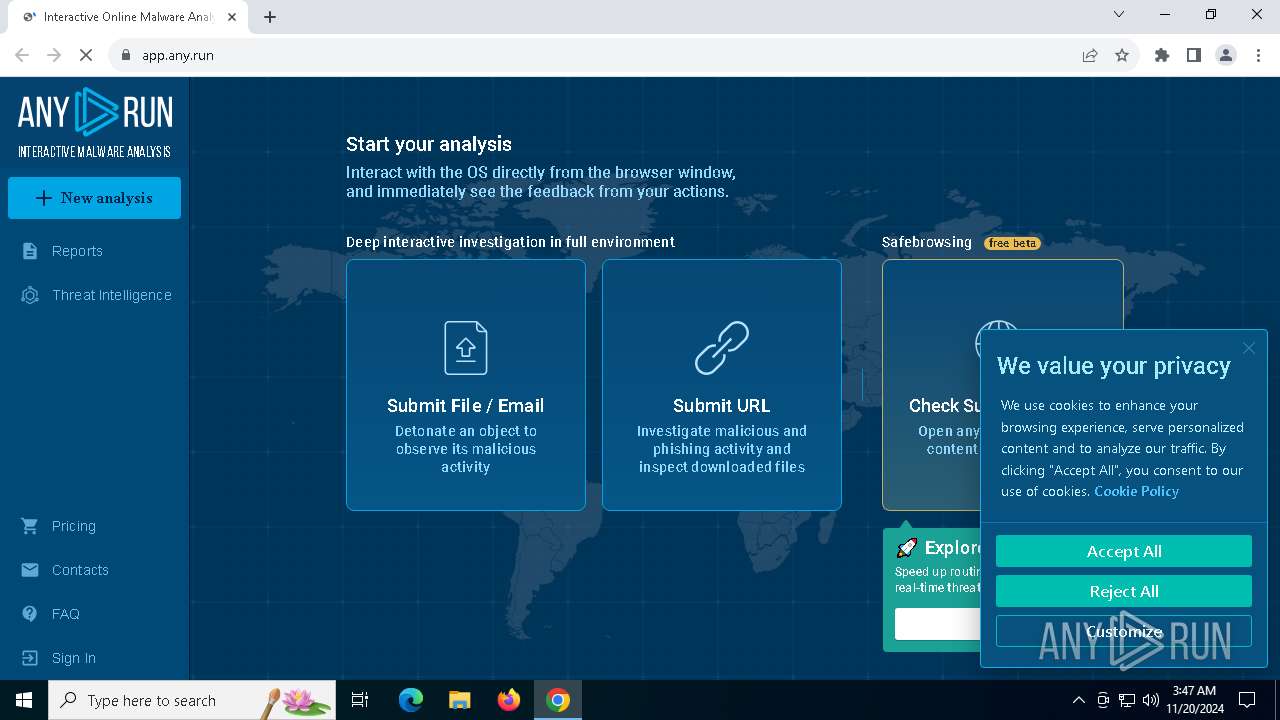Click the Threat Intelligence gear icon
Image resolution: width=1280 pixels, height=720 pixels.
tap(30, 295)
